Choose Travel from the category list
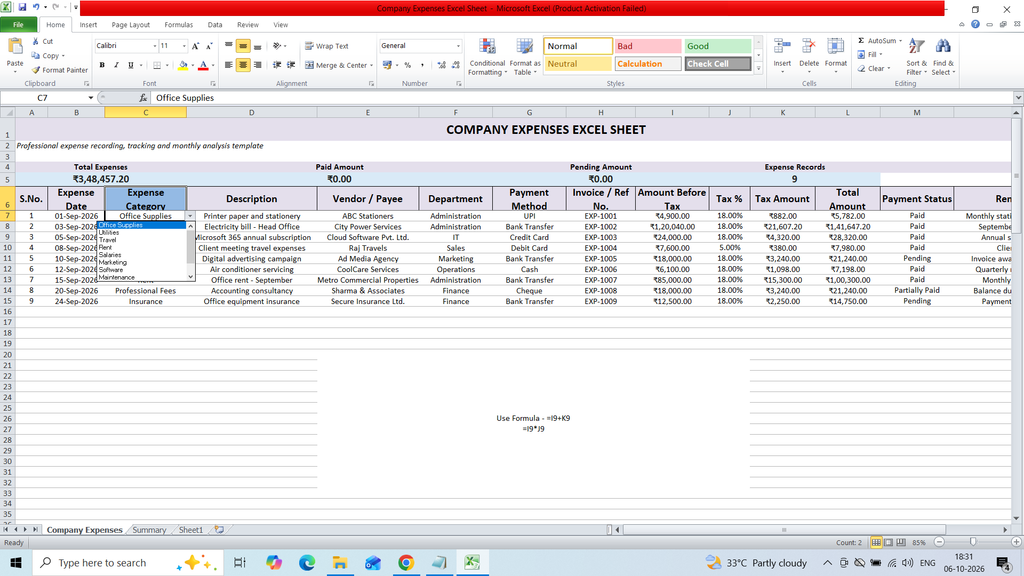1024x576 pixels. pyautogui.click(x=108, y=240)
